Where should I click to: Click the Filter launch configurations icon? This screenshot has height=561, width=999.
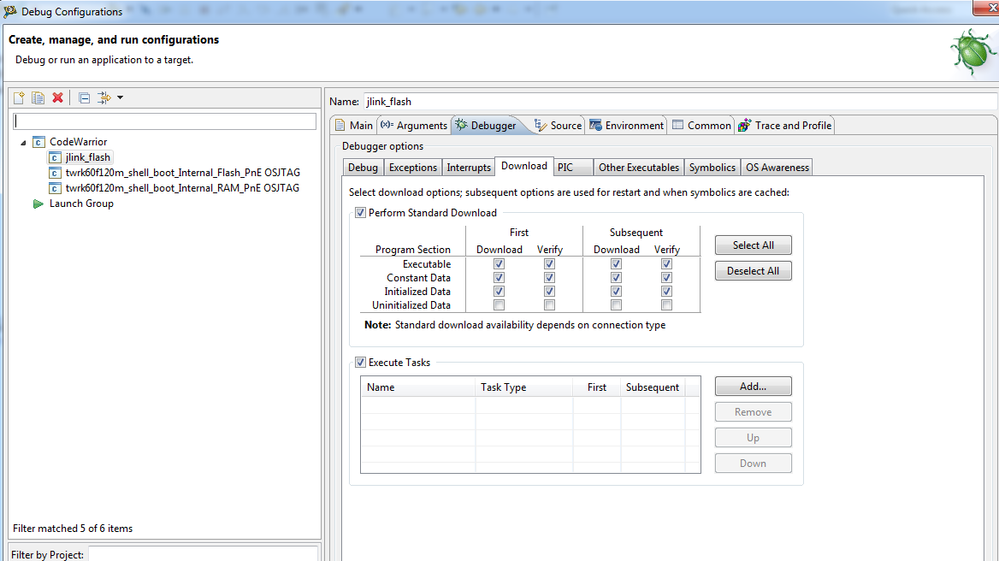(104, 97)
